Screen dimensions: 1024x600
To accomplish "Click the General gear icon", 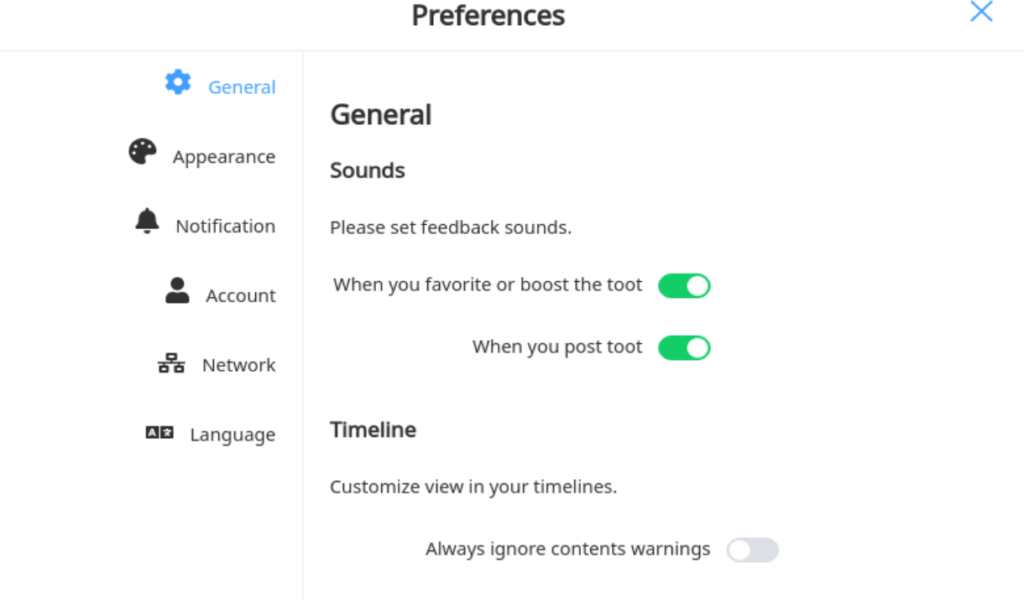I will pyautogui.click(x=178, y=82).
